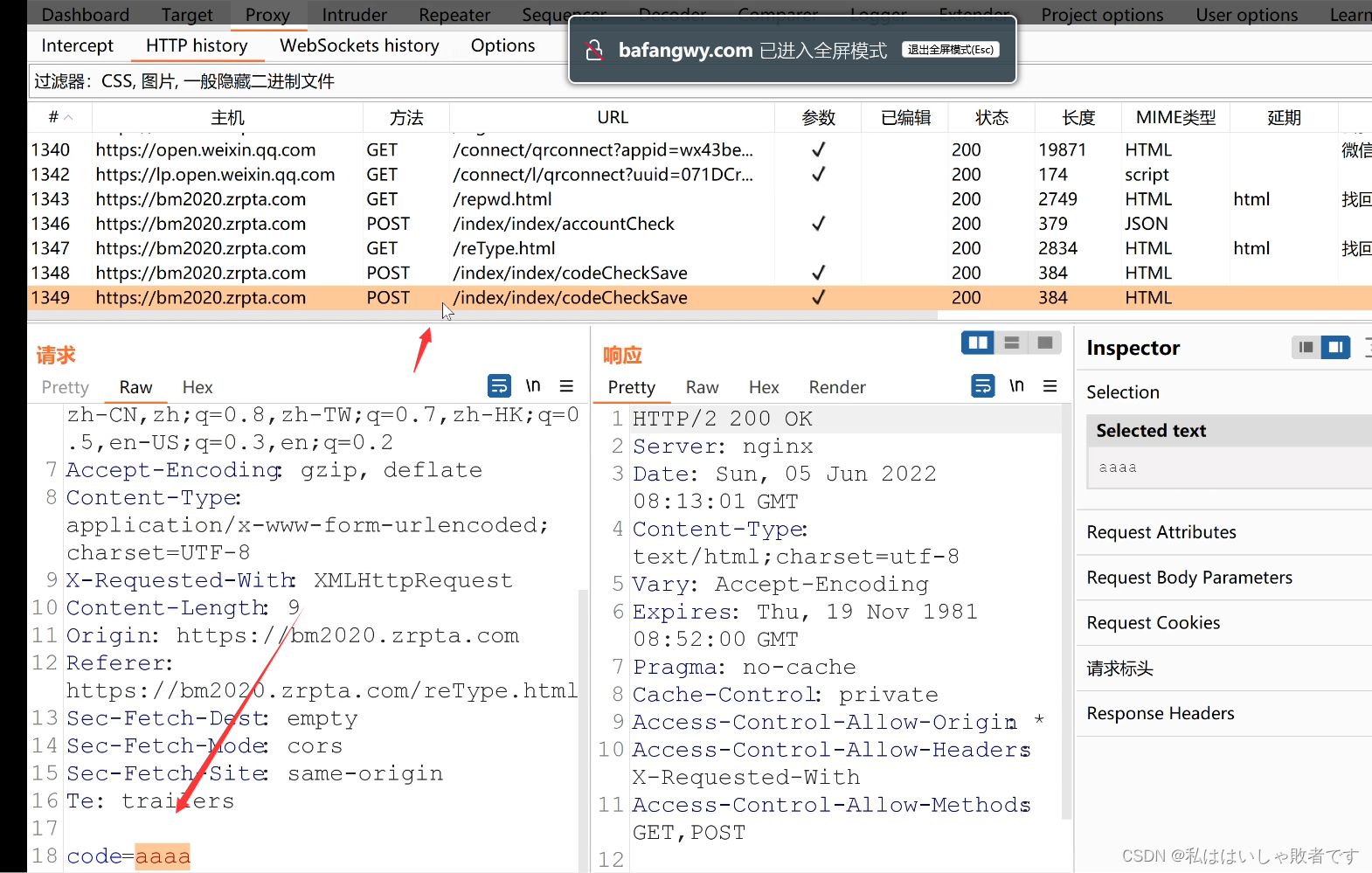Open the Proxy Options sub-tab
The image size is (1372, 873).
(502, 45)
